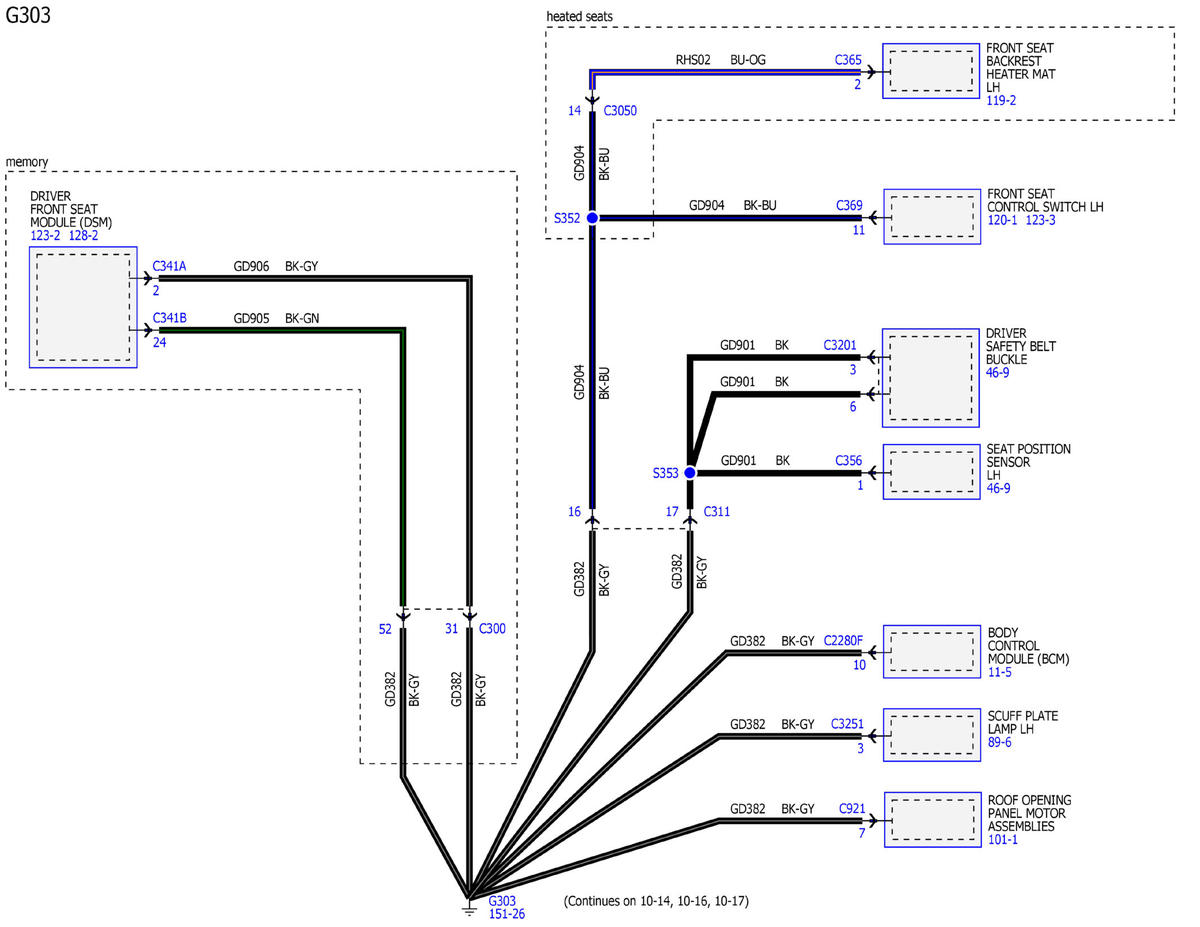This screenshot has width=1200, height=927.
Task: Go to page 151-26 under G303
Action: (x=507, y=914)
